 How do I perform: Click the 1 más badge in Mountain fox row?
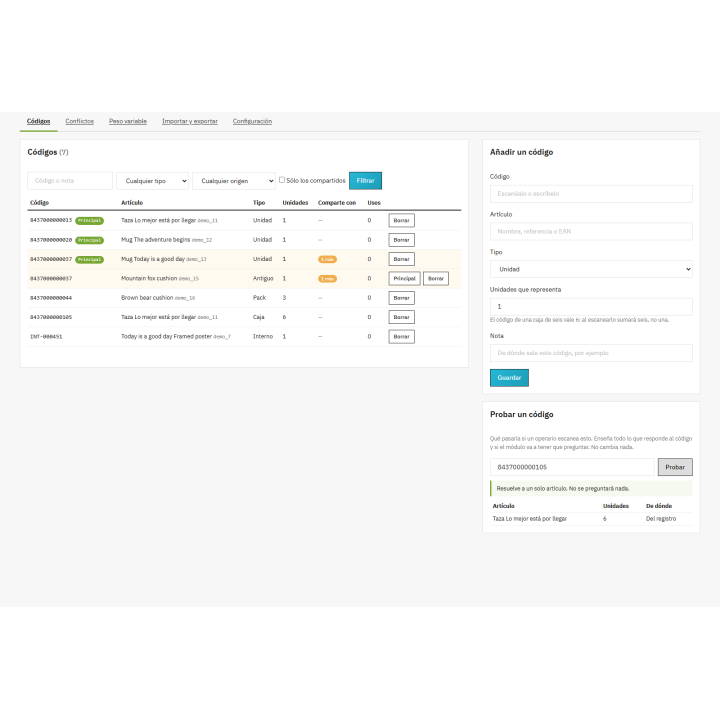(327, 279)
